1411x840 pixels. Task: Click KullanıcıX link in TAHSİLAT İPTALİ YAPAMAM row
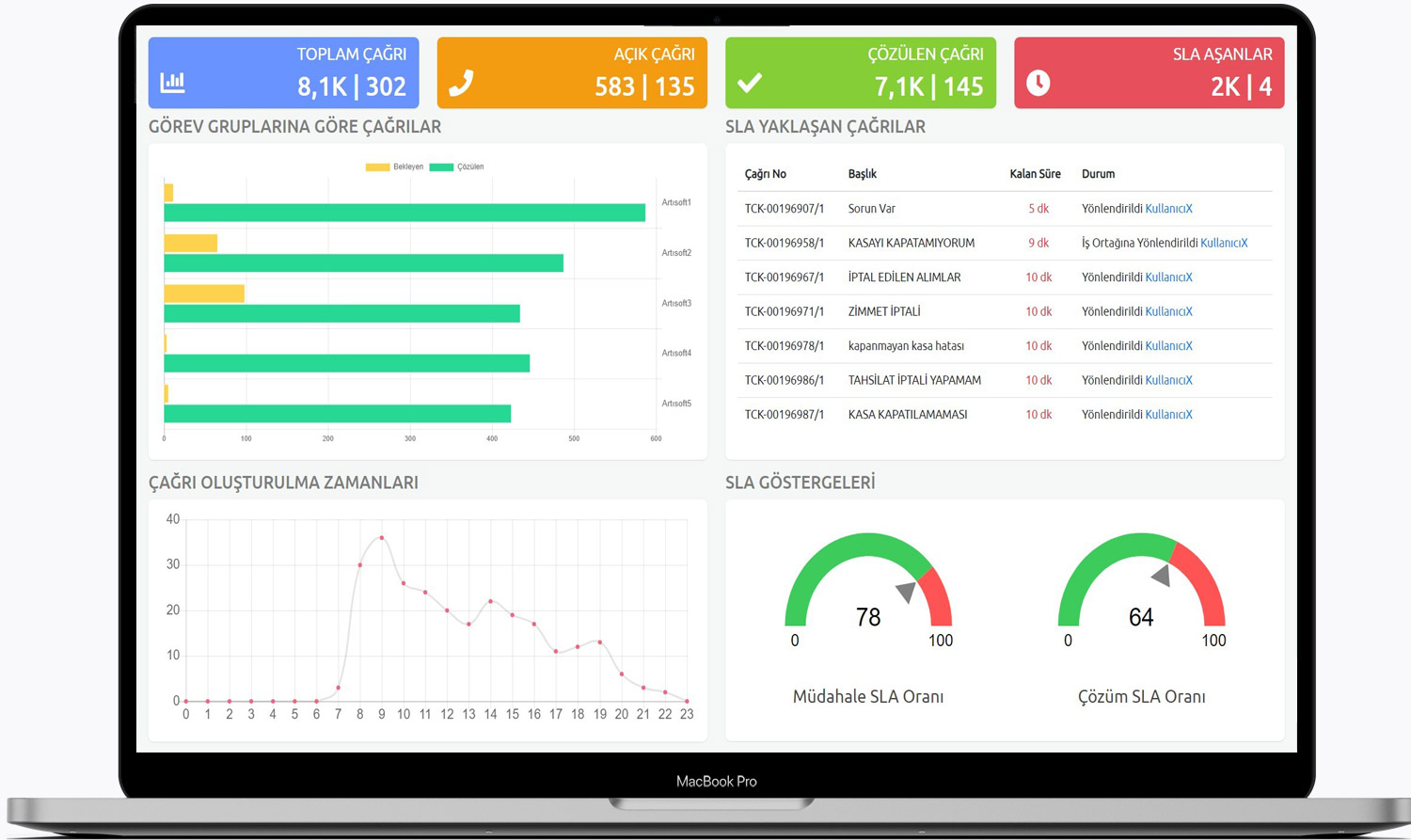(1168, 380)
